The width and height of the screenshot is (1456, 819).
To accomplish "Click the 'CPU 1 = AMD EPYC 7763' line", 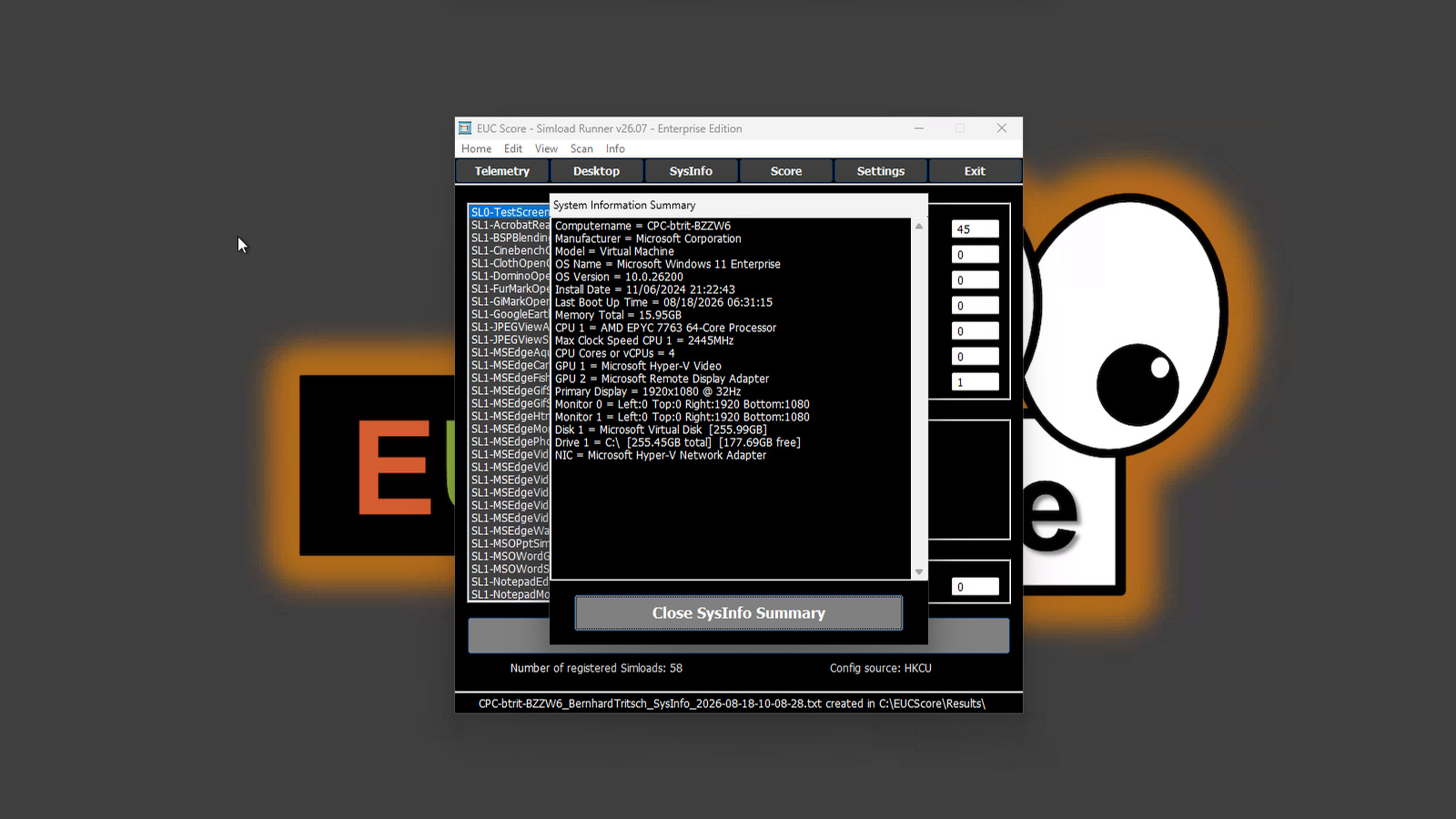I will [x=666, y=328].
